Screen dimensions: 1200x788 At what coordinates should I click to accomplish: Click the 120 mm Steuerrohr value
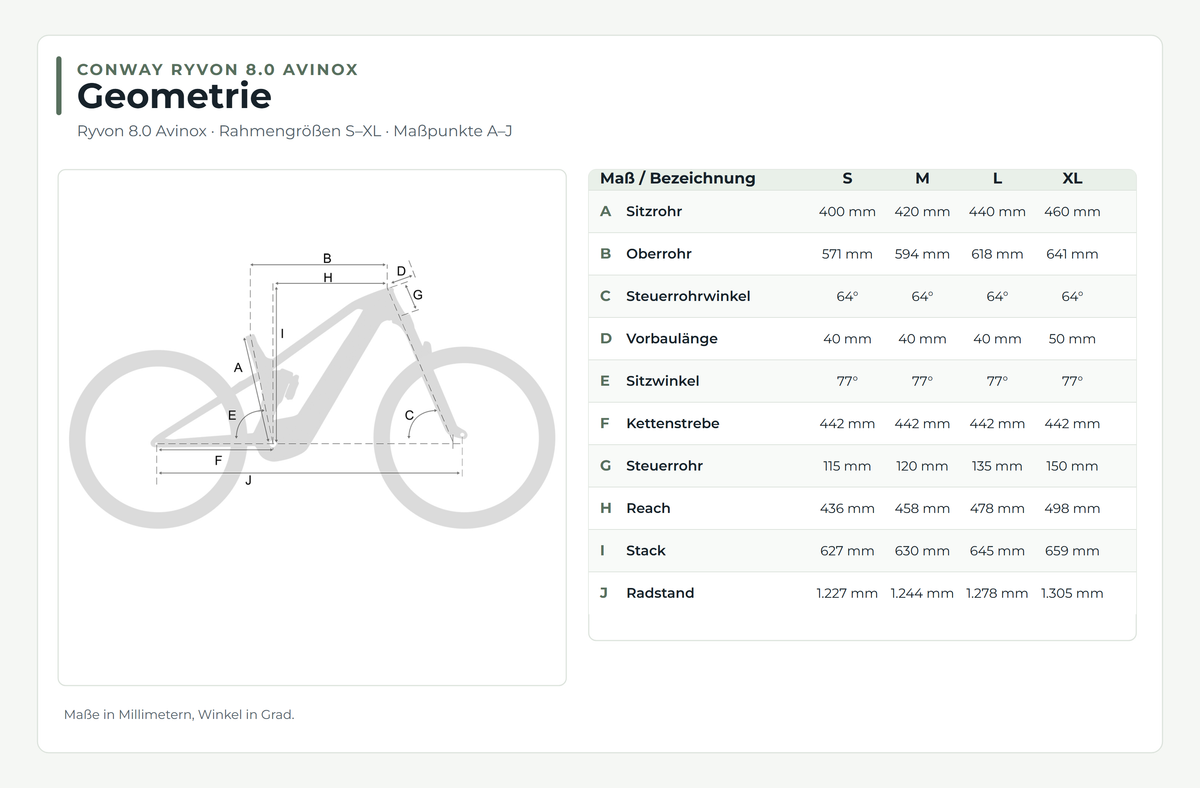coord(922,466)
